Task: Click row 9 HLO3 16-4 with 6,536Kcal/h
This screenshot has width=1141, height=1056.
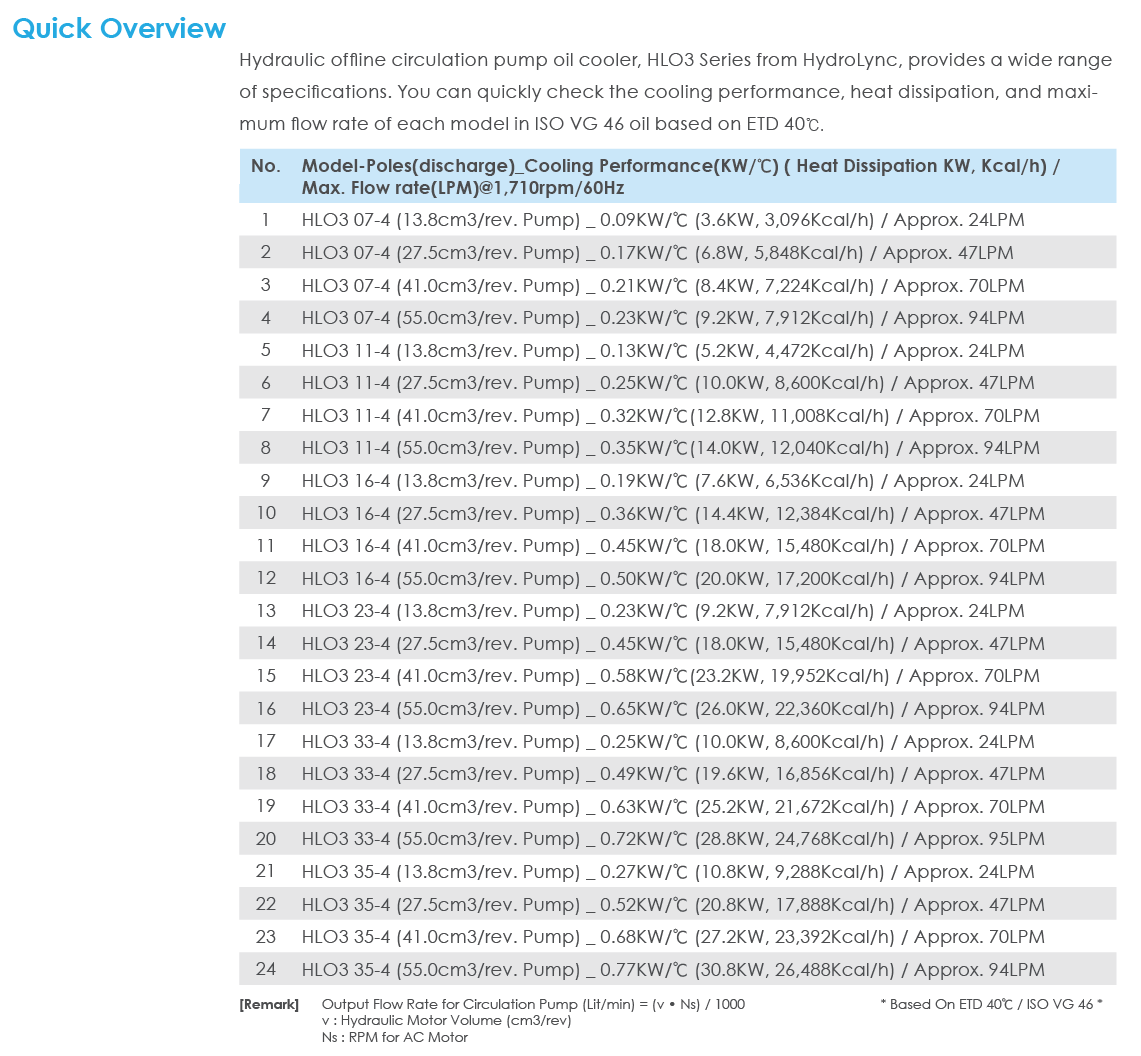Action: click(662, 481)
